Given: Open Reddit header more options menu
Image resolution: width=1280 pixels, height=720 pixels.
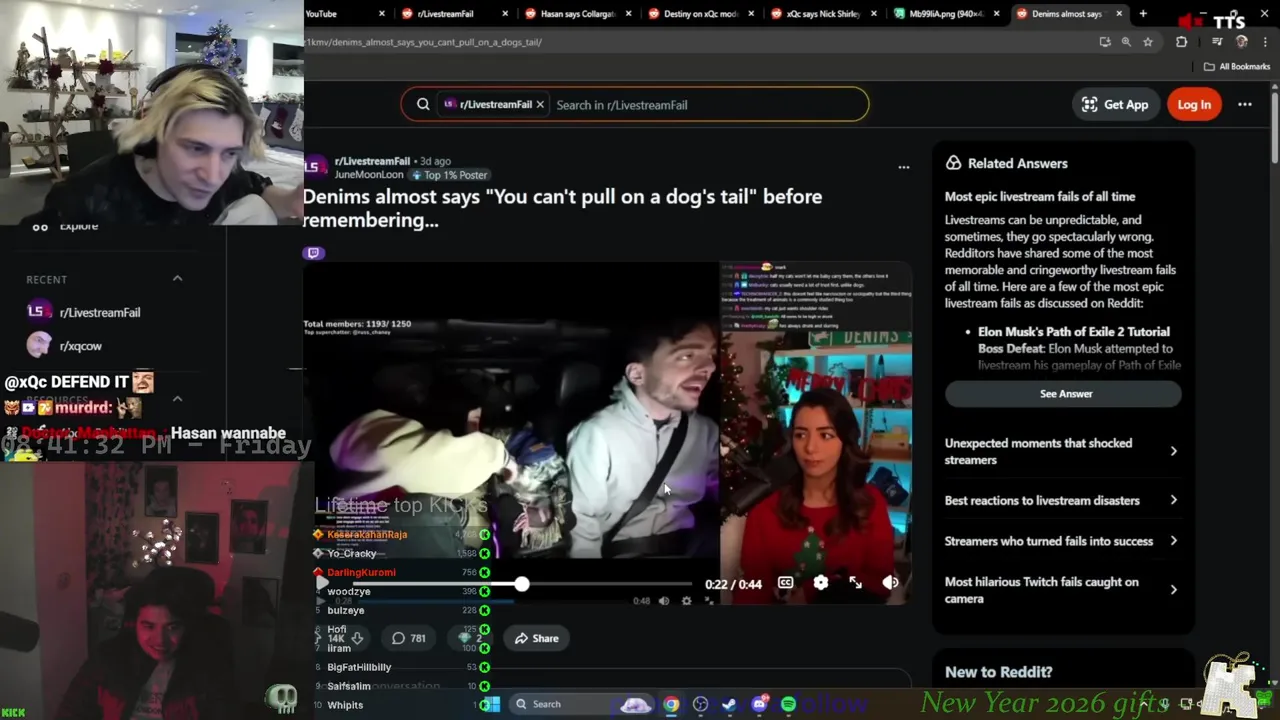Looking at the screenshot, I should pos(1245,104).
